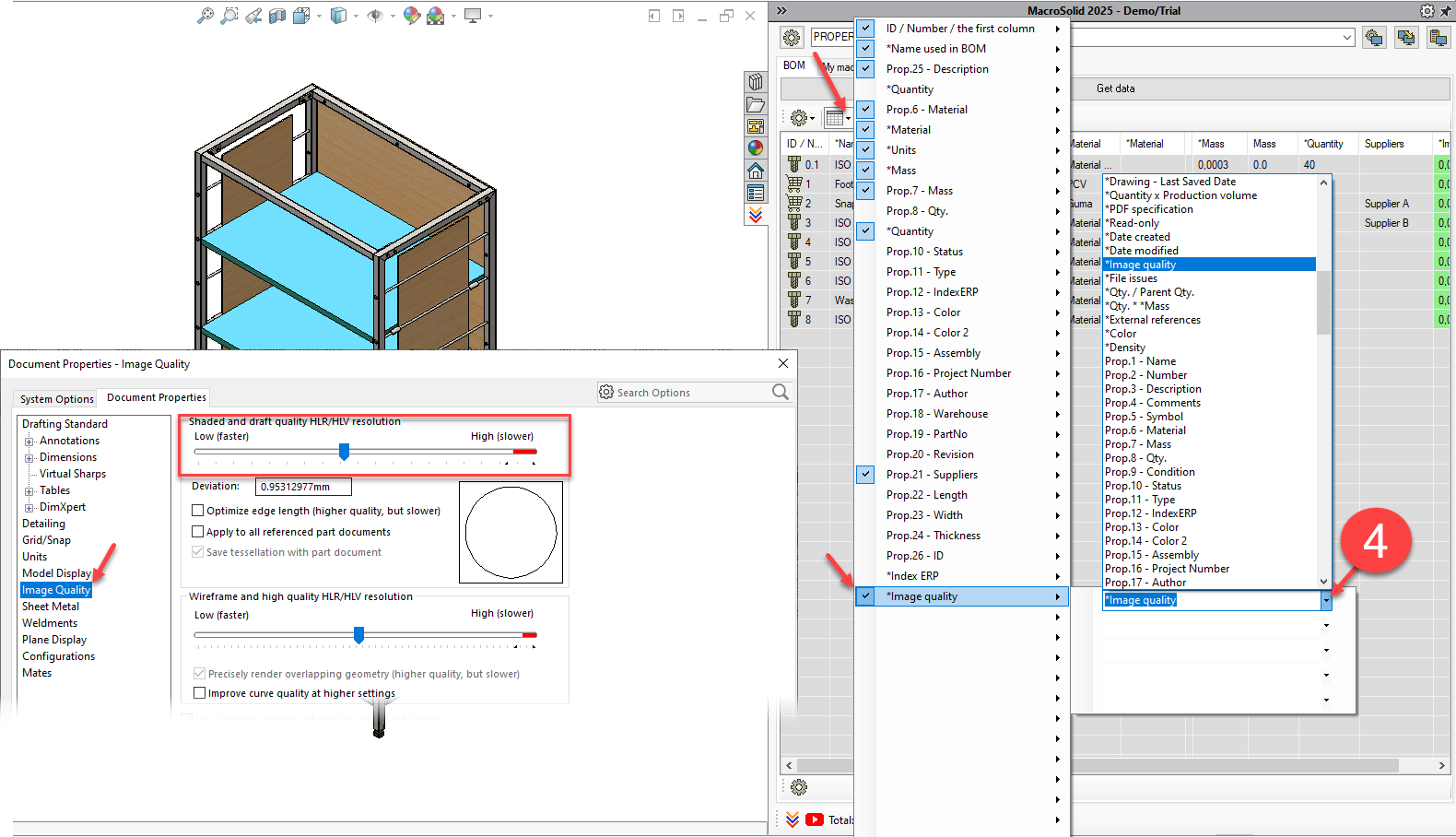Screen dimensions: 1456x837
Task: Open submenu arrow for Prop.17 - Author
Action: click(x=1057, y=394)
